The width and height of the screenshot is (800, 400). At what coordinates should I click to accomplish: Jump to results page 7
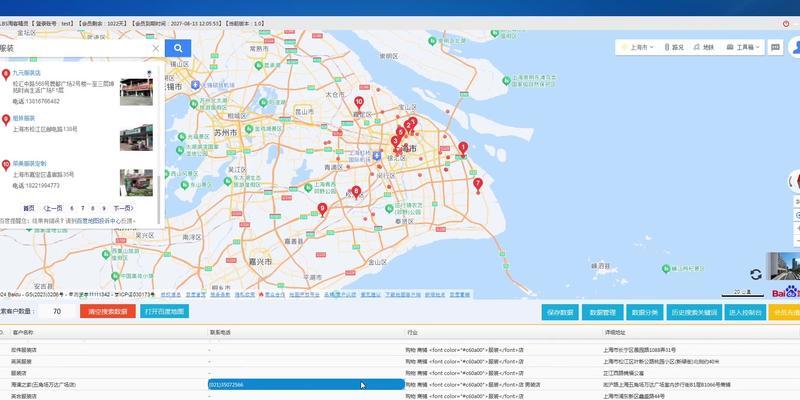(83, 208)
